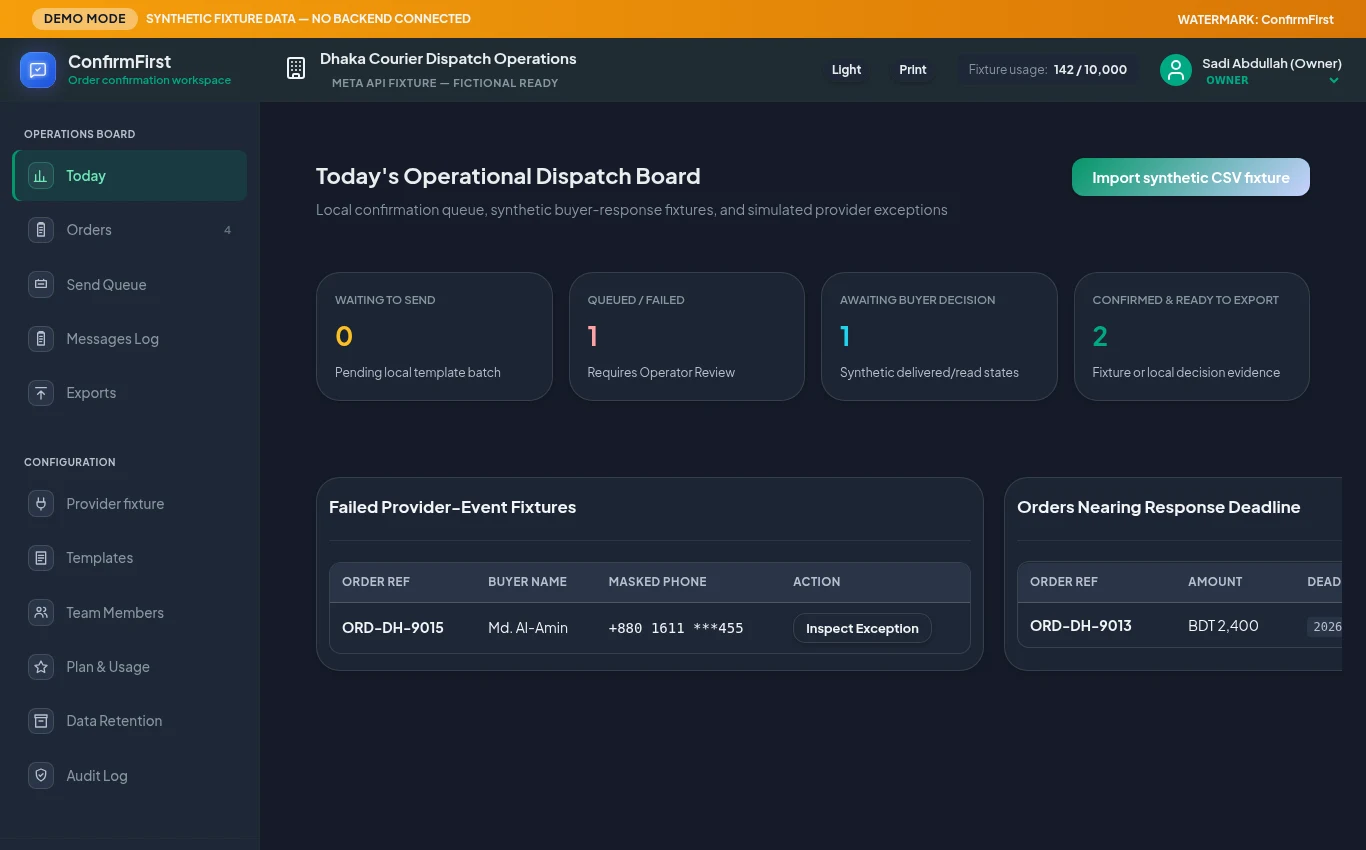Click the Print button
This screenshot has height=850, width=1366.
[x=913, y=70]
